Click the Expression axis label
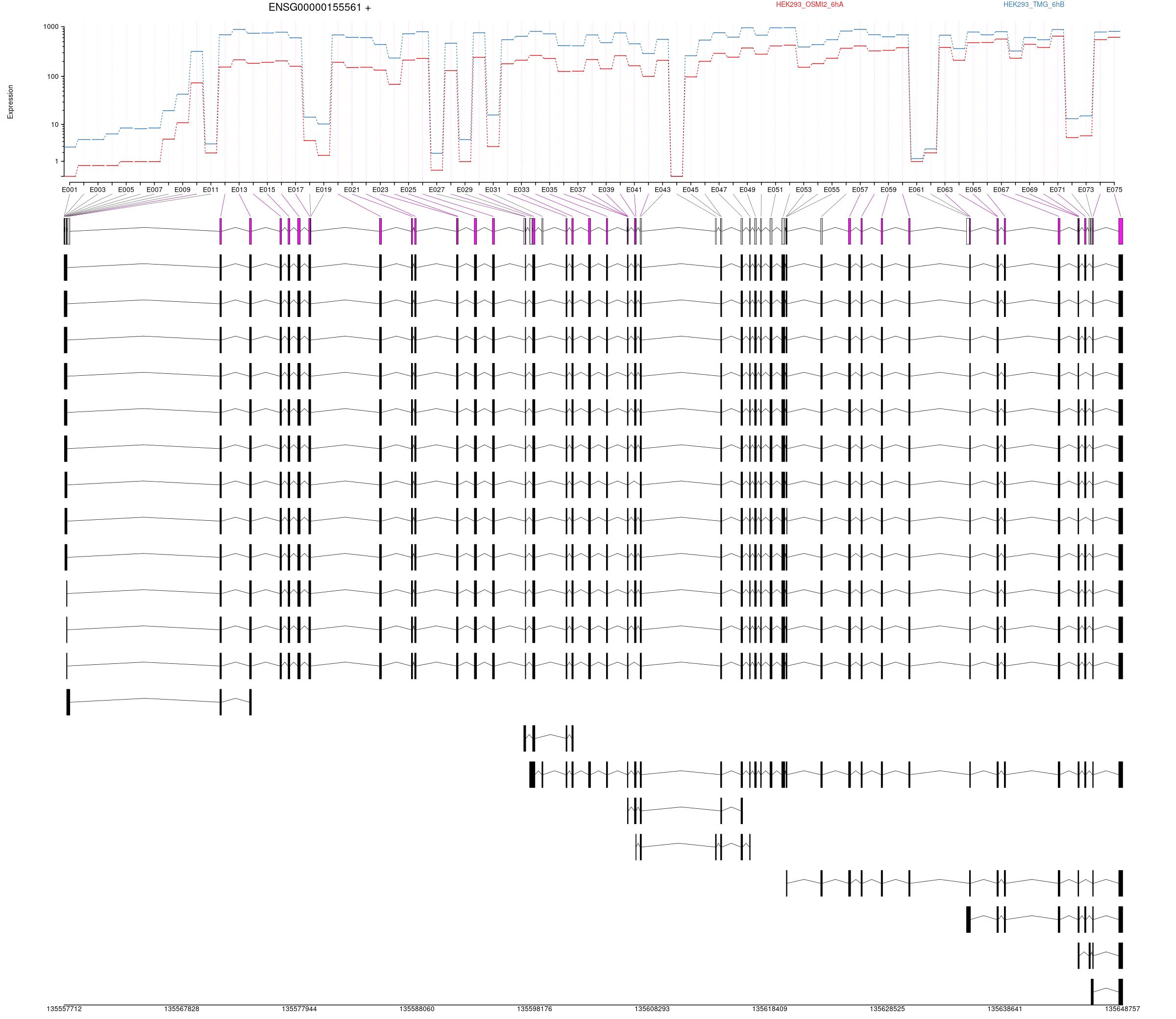 pyautogui.click(x=10, y=102)
